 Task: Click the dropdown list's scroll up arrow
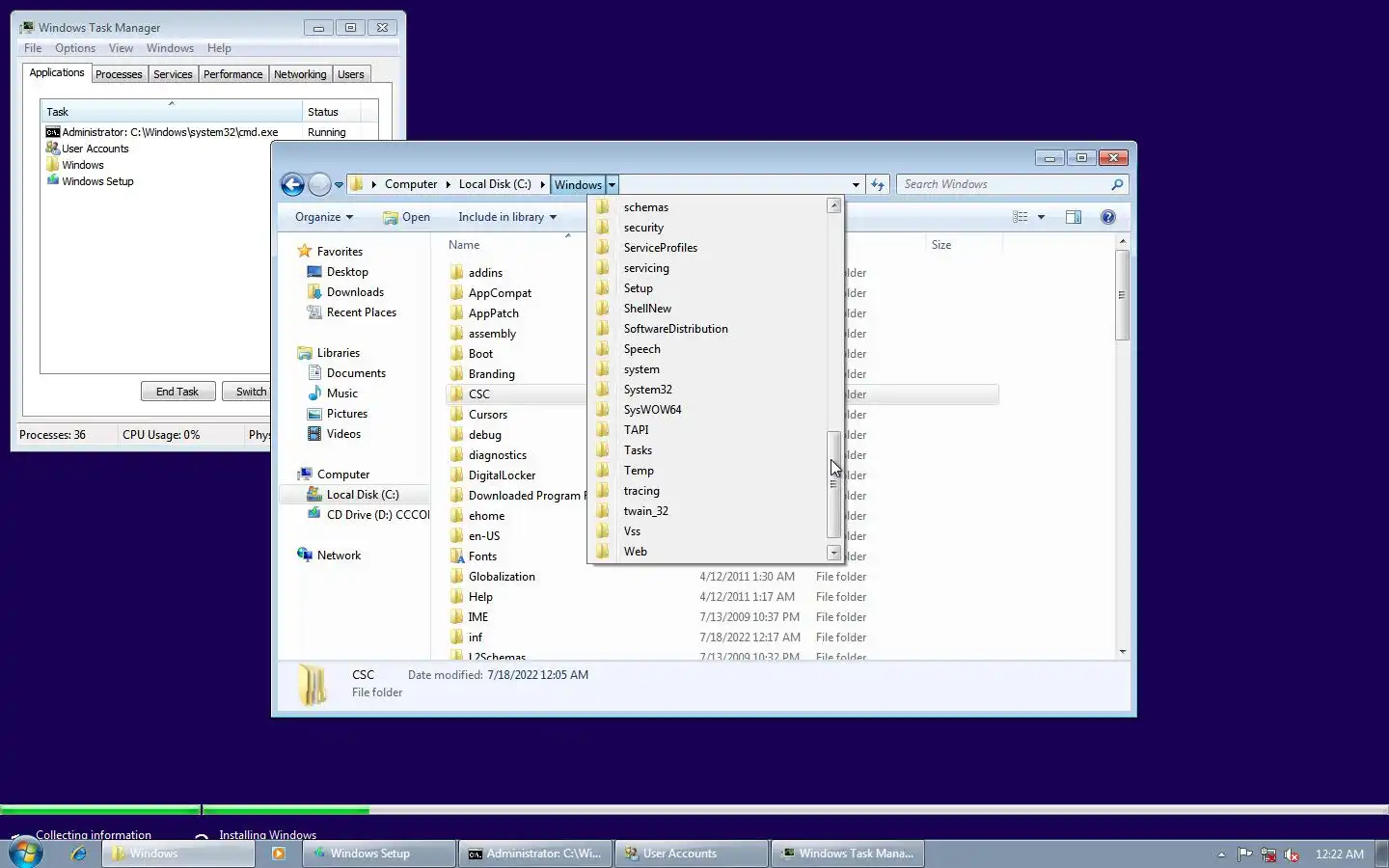(x=834, y=205)
